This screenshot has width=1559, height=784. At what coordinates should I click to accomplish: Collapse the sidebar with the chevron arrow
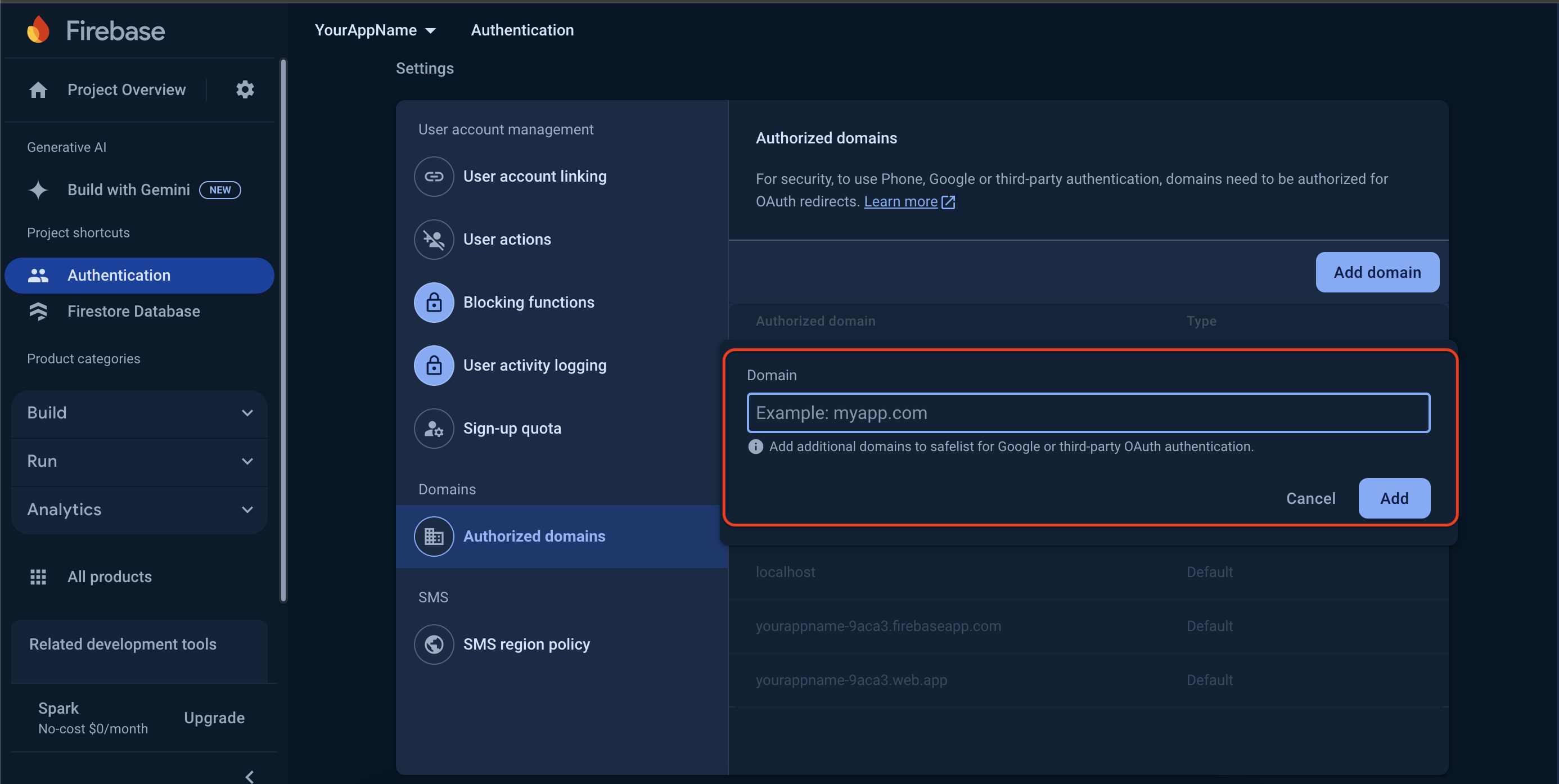[x=249, y=776]
